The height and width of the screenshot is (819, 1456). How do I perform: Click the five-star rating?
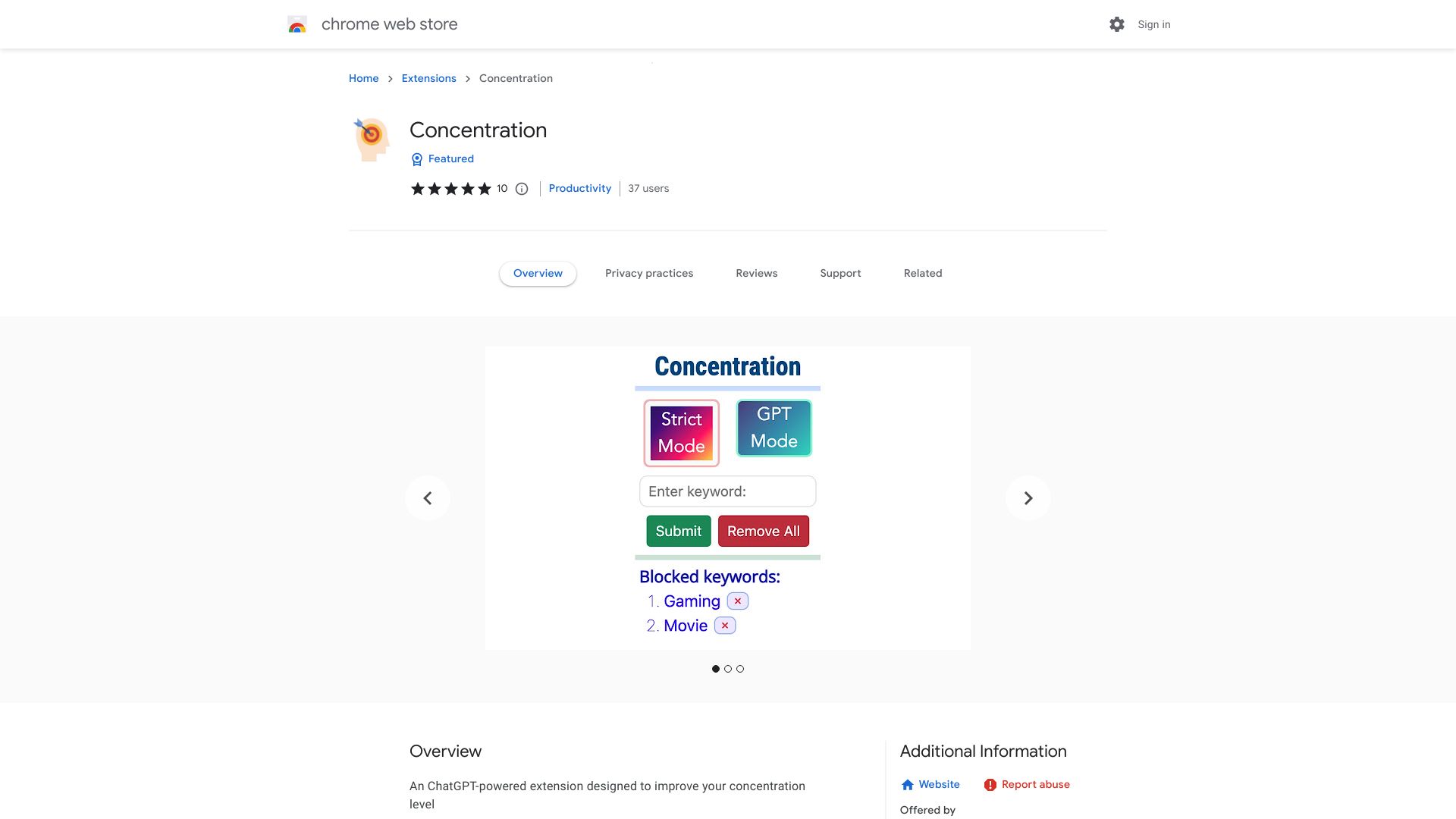point(451,189)
